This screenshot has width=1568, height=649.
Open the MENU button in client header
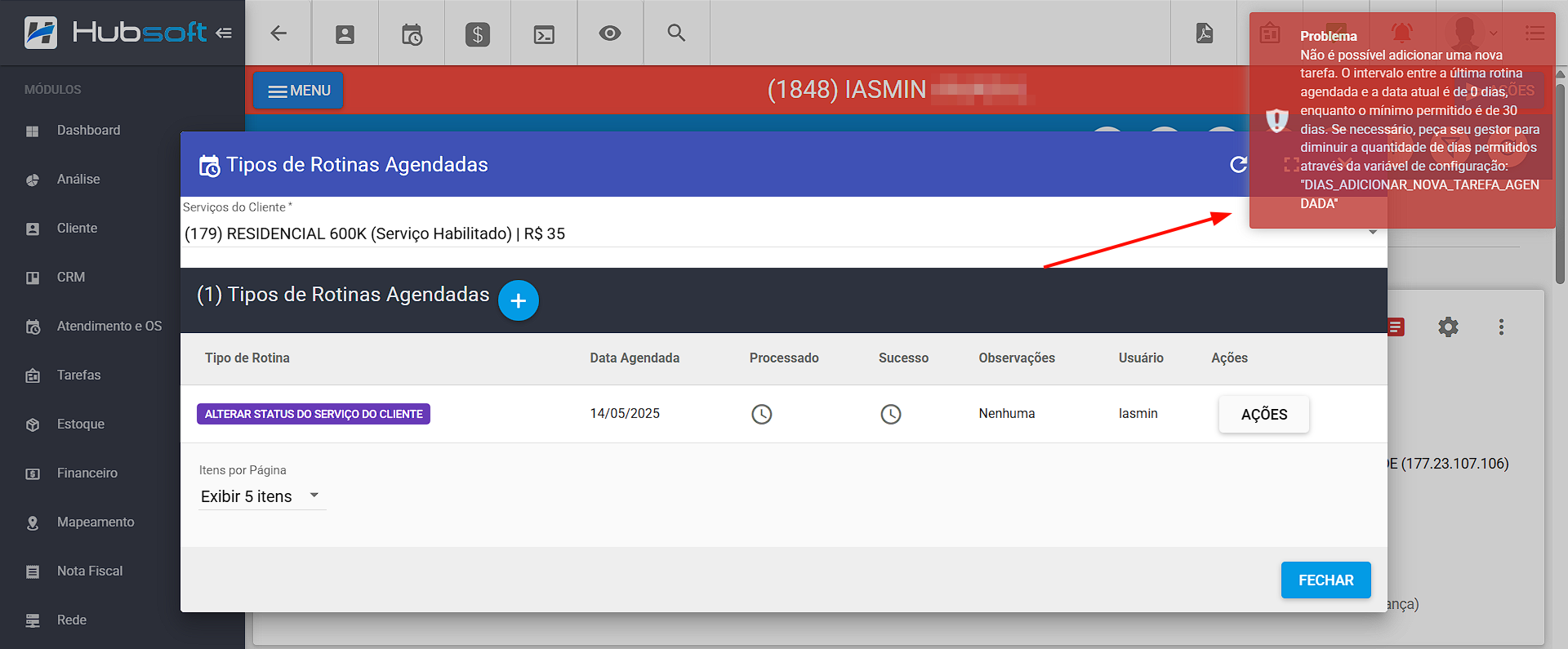[298, 91]
